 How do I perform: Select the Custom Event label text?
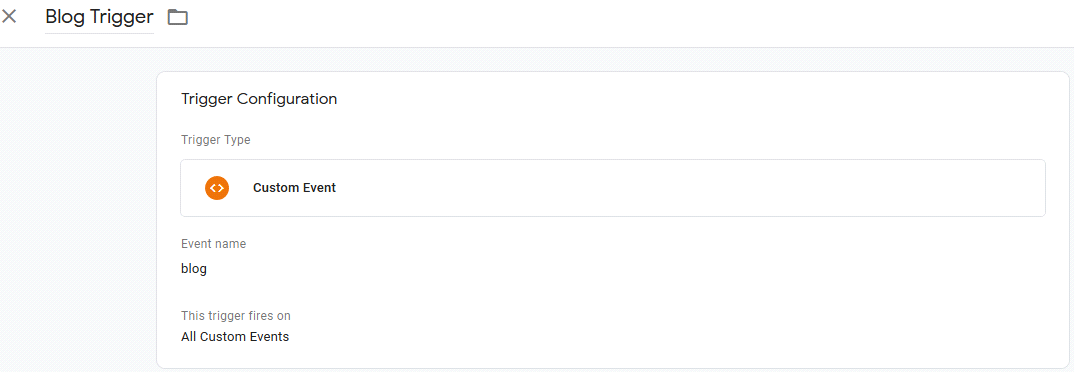point(295,188)
